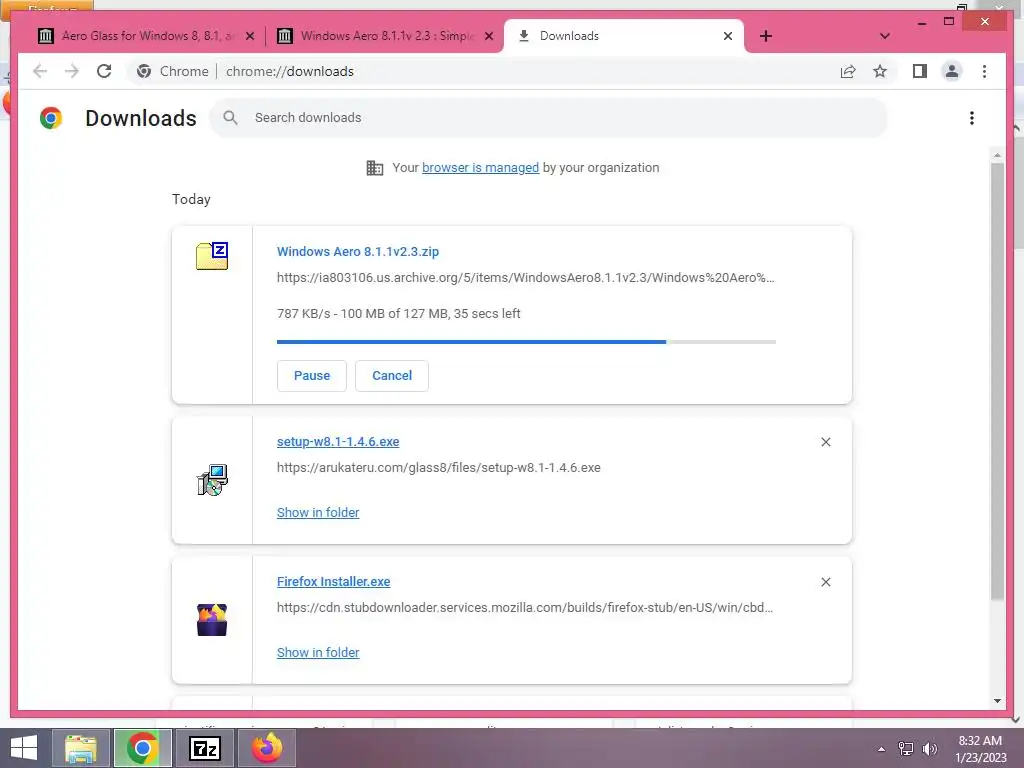Open the tab search dropdown chevron
This screenshot has height=768, width=1024.
tap(884, 36)
